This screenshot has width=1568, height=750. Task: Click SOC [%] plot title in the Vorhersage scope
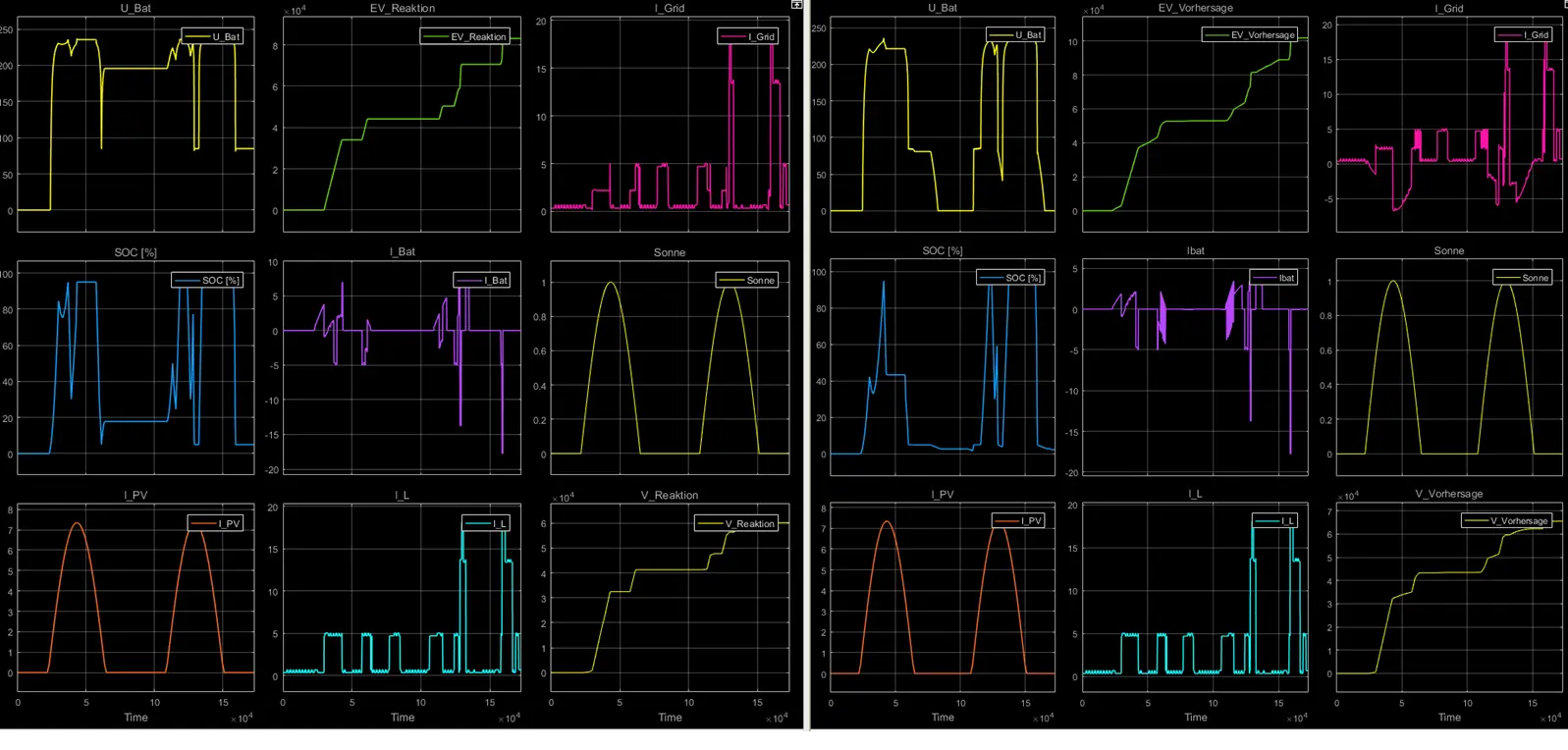[943, 250]
